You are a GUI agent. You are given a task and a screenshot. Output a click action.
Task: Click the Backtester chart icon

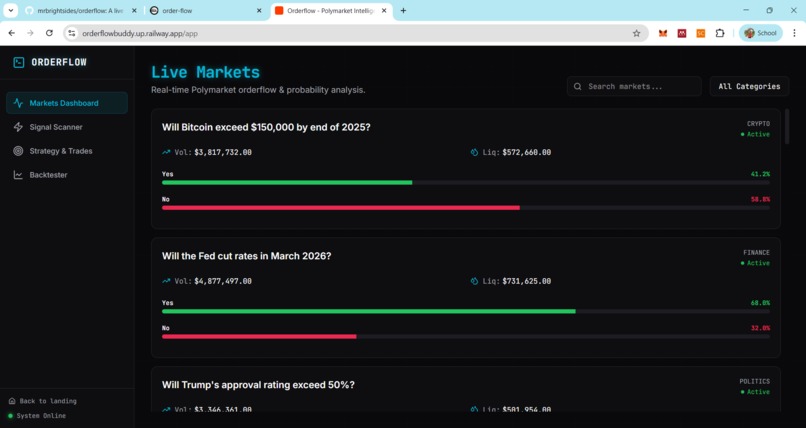point(18,175)
